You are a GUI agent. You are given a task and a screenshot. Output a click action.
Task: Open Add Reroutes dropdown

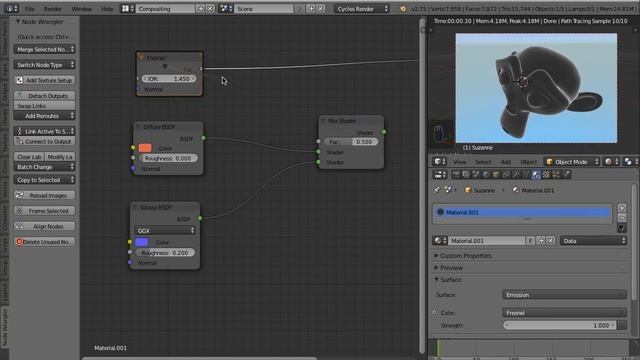[44, 116]
